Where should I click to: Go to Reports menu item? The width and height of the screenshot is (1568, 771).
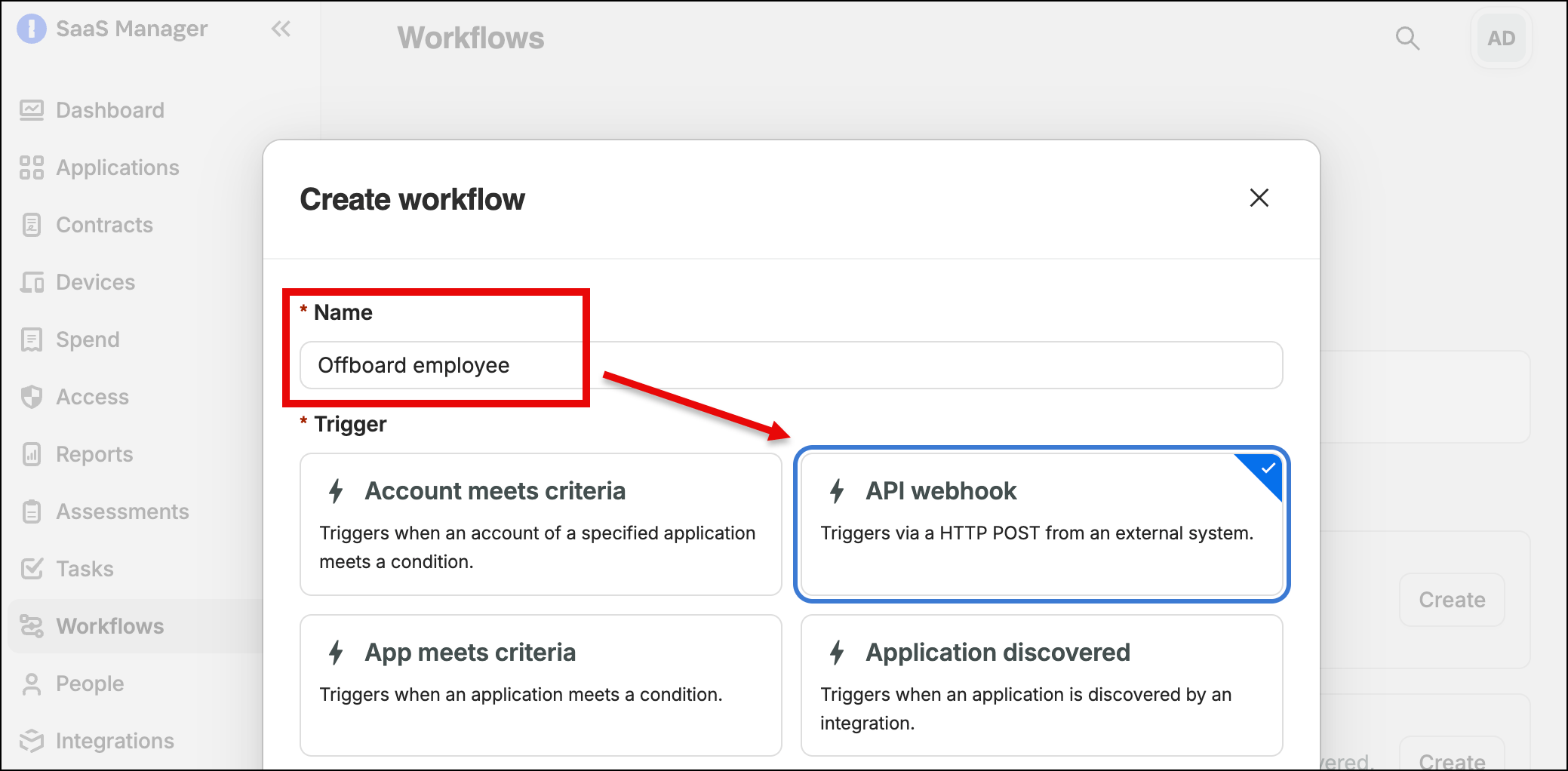(94, 454)
